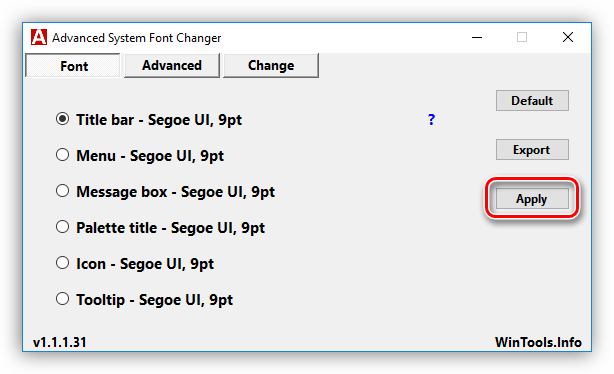The width and height of the screenshot is (614, 374).
Task: Click the Default button
Action: pyautogui.click(x=532, y=101)
